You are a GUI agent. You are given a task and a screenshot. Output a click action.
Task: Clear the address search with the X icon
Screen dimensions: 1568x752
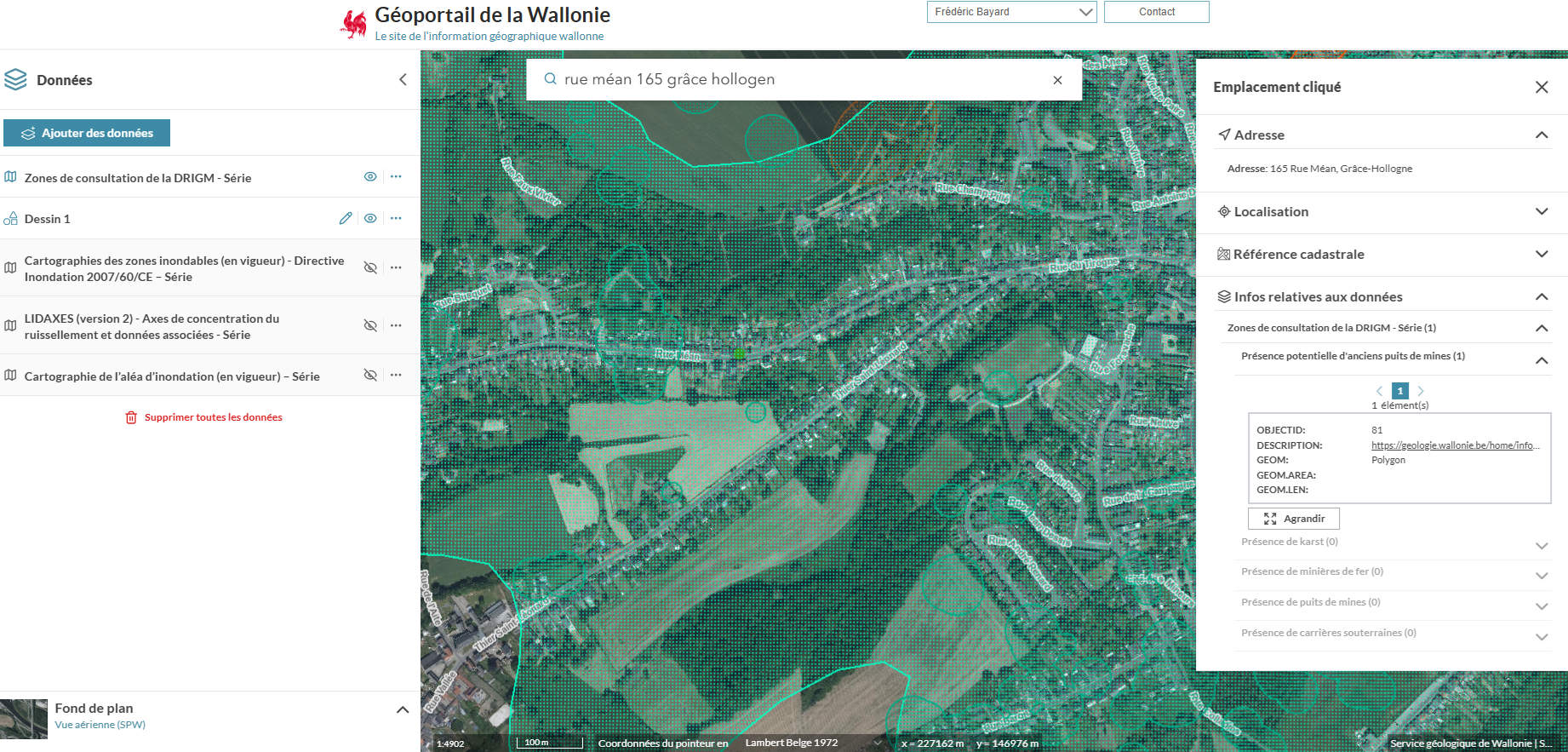click(x=1057, y=80)
